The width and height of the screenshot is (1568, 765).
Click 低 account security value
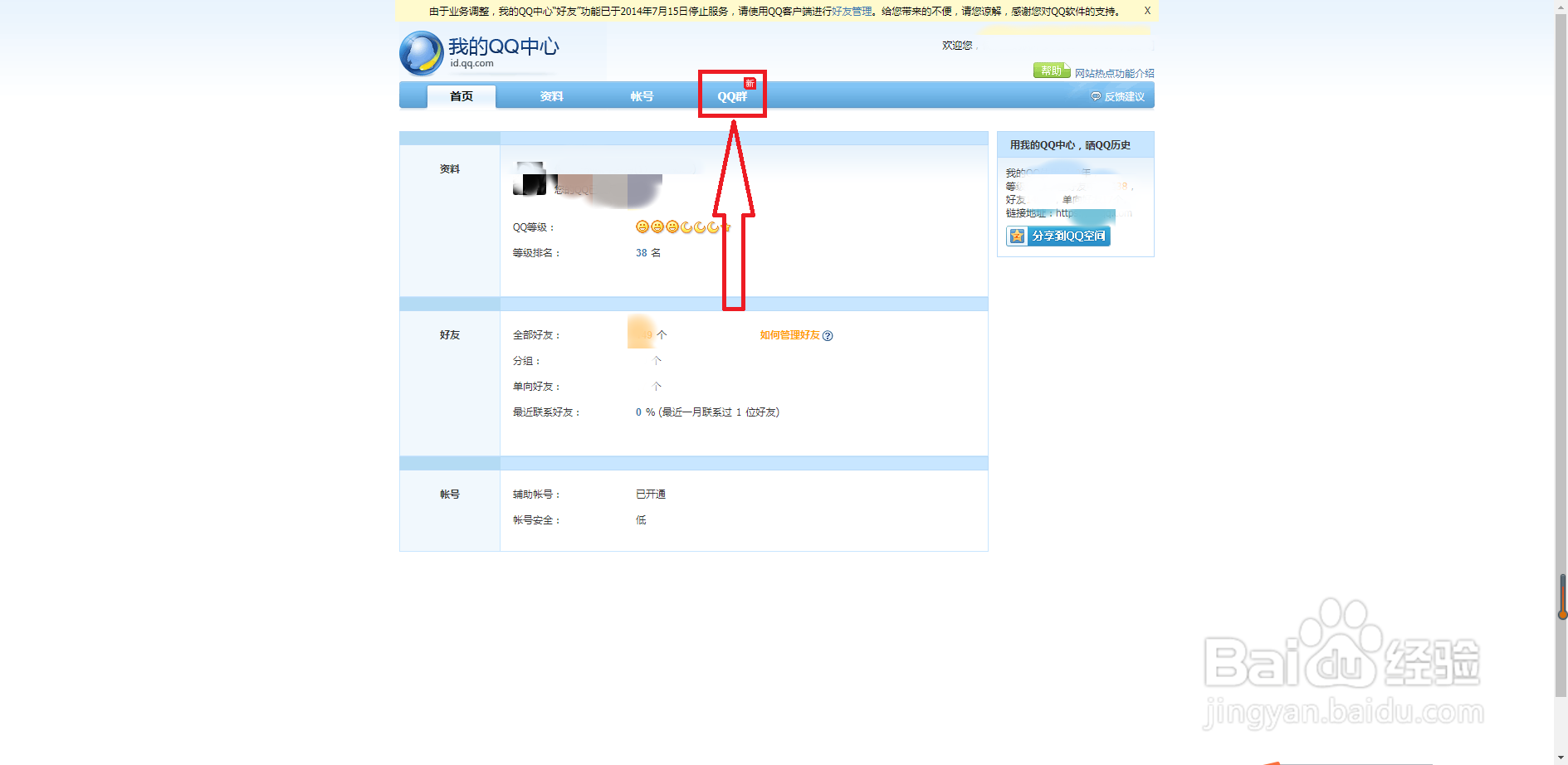click(x=641, y=519)
